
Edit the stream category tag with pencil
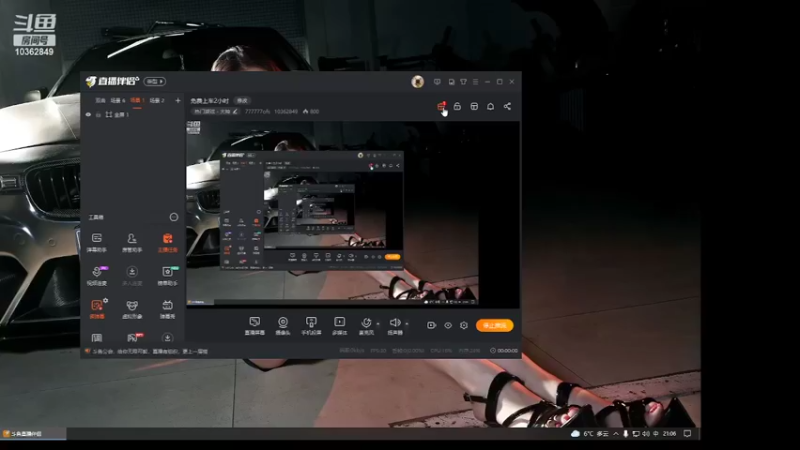click(235, 111)
